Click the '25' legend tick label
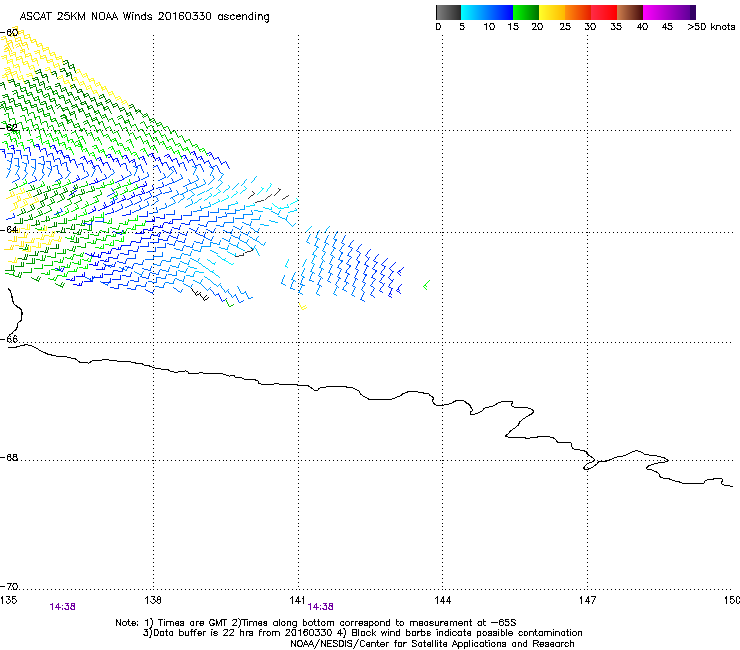 565,27
